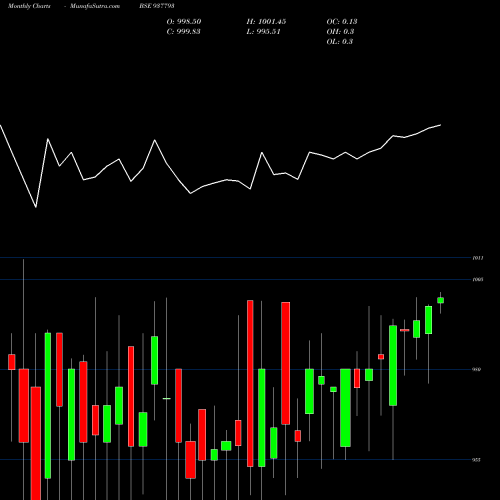Select the low value 'L: 995.51'

(x=263, y=32)
